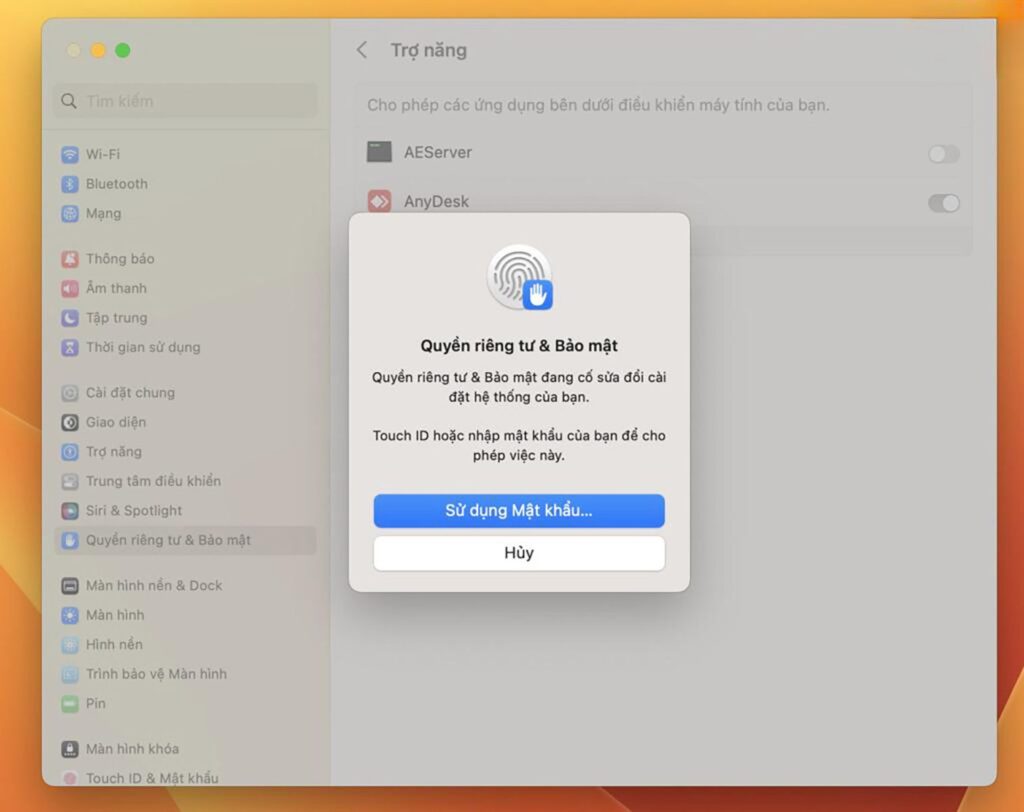
Task: Open Bluetooth settings via its icon
Action: pos(69,184)
